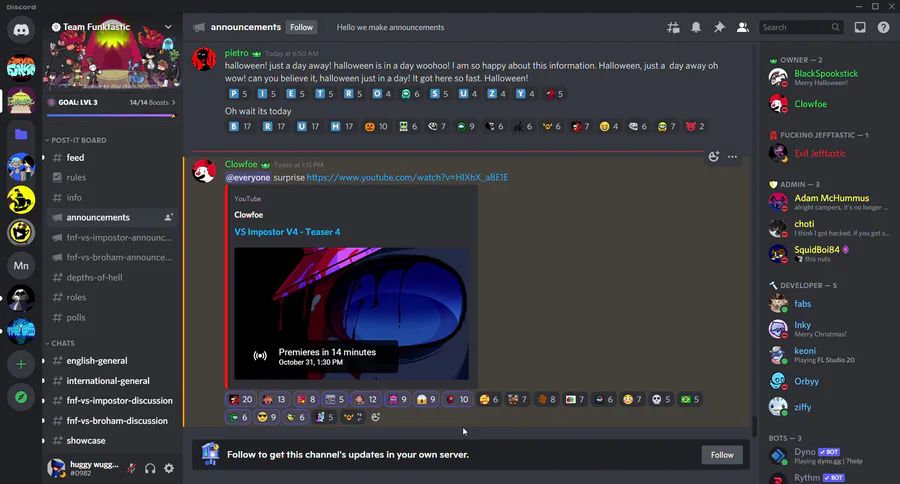Open Discord home direct messages

click(21, 30)
